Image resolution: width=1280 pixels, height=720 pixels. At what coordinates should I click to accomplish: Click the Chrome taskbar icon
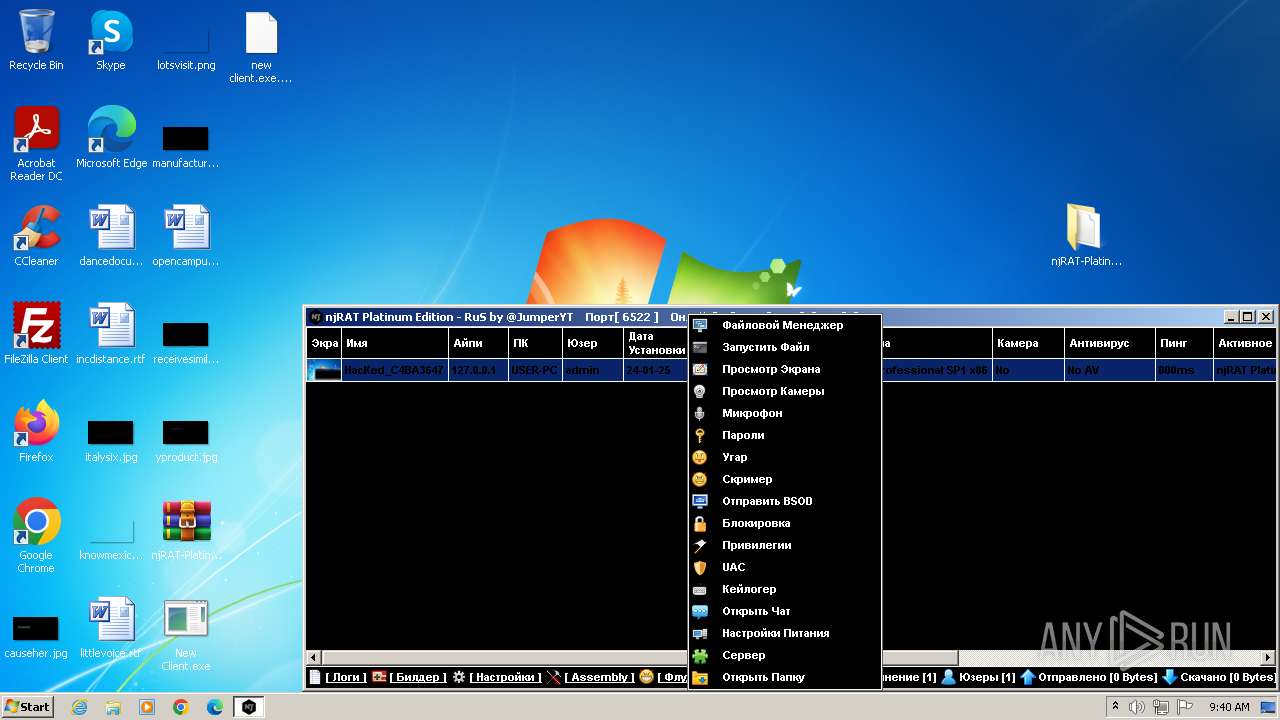[x=181, y=707]
